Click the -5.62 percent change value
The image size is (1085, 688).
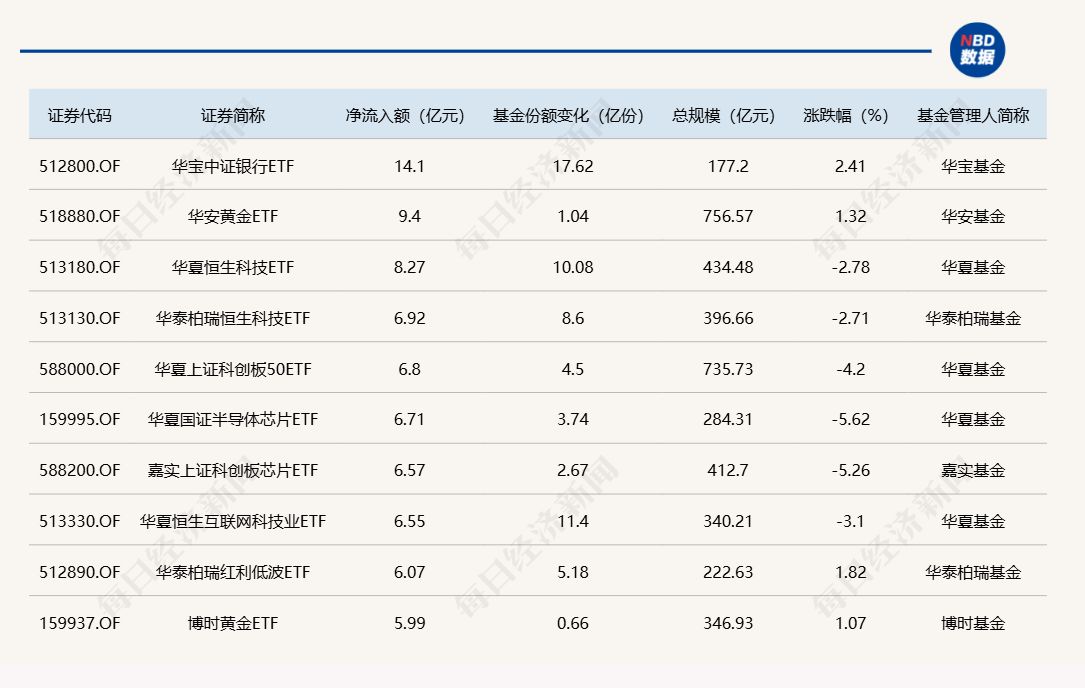pyautogui.click(x=850, y=420)
